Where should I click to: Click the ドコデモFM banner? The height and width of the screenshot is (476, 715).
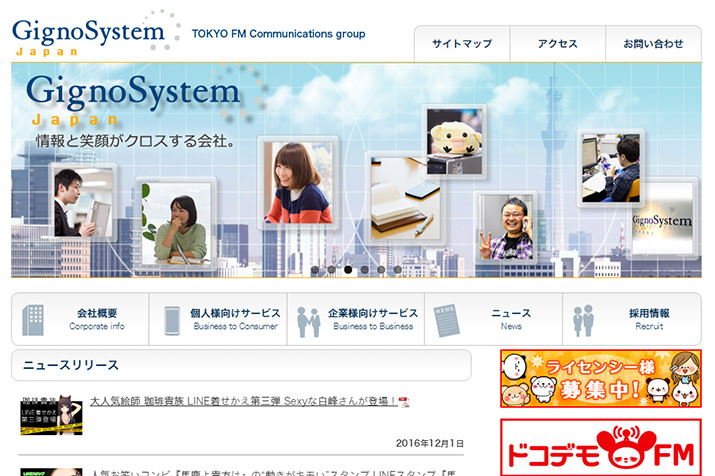601,448
